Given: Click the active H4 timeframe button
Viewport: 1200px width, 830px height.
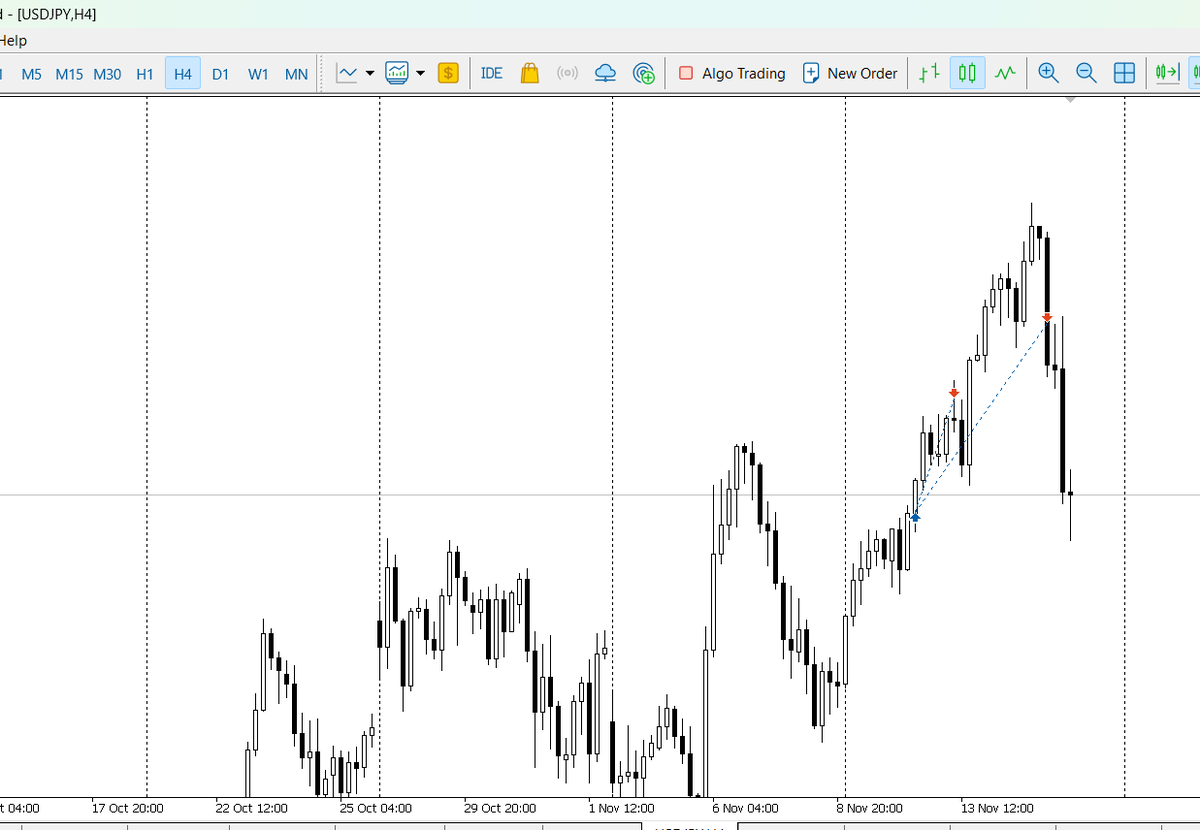Looking at the screenshot, I should pos(183,74).
